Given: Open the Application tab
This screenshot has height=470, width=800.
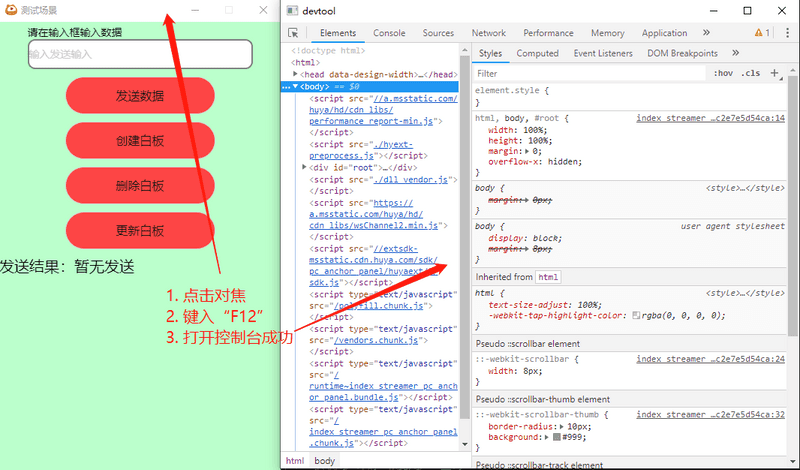Looking at the screenshot, I should click(664, 33).
